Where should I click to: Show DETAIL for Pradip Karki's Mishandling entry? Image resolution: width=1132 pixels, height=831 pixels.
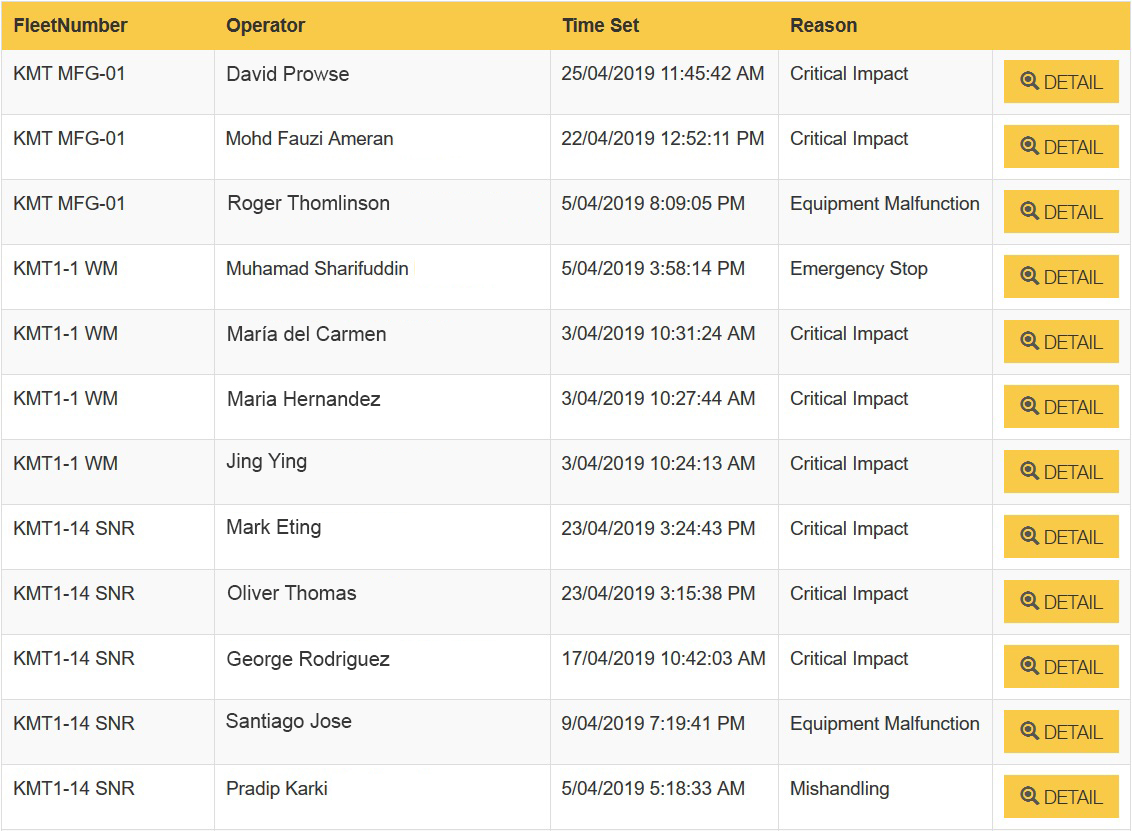coord(1061,797)
